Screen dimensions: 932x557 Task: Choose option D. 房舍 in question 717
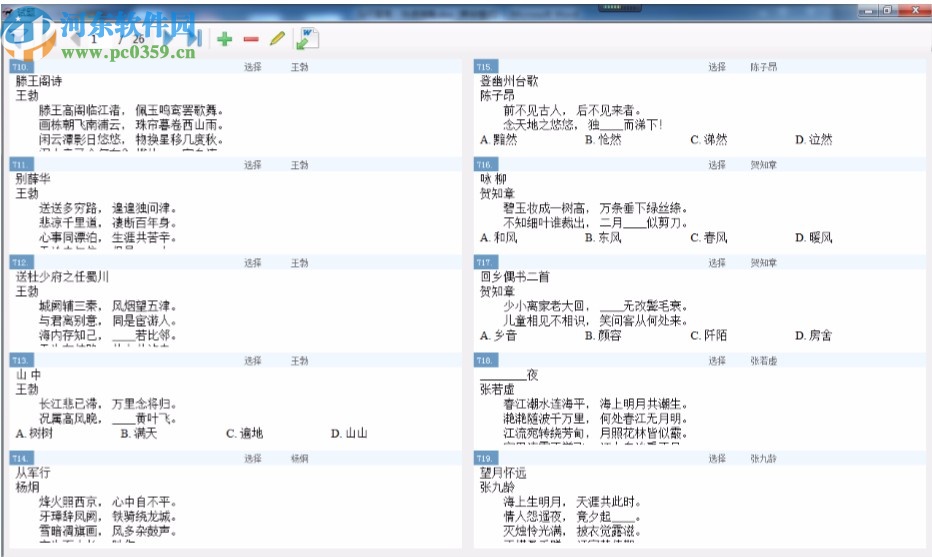click(814, 335)
